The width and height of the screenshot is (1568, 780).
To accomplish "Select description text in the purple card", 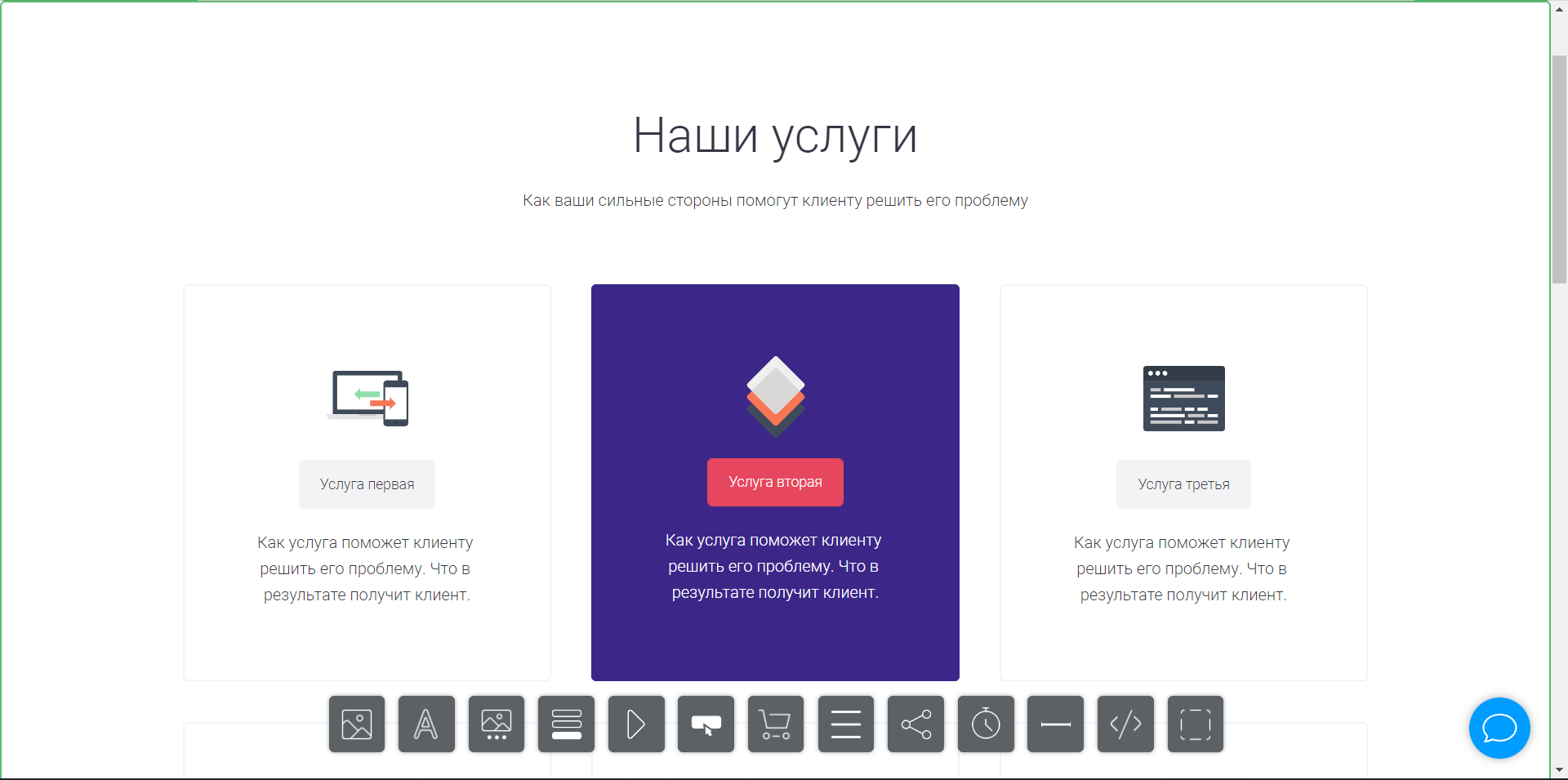I will coord(775,566).
